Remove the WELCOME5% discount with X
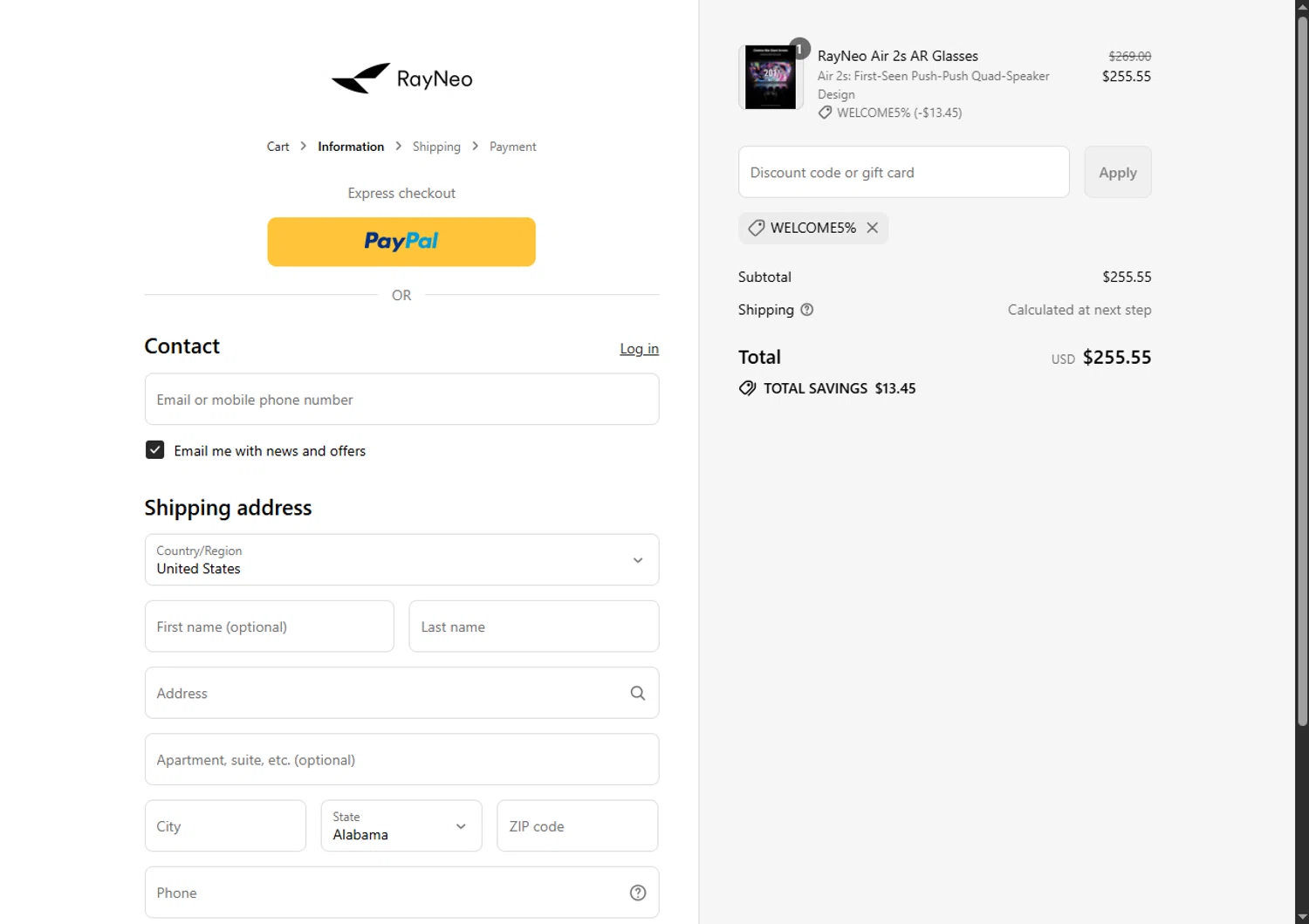Screen dimensions: 1309x924 (873, 228)
